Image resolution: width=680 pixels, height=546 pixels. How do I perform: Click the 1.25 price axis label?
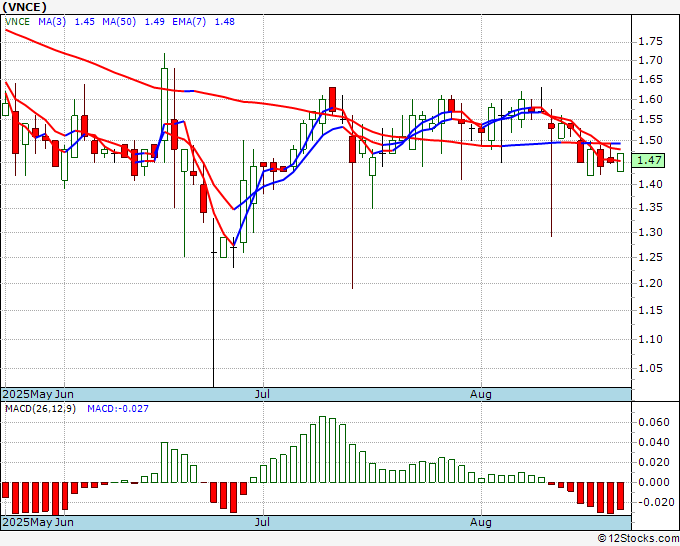point(651,257)
